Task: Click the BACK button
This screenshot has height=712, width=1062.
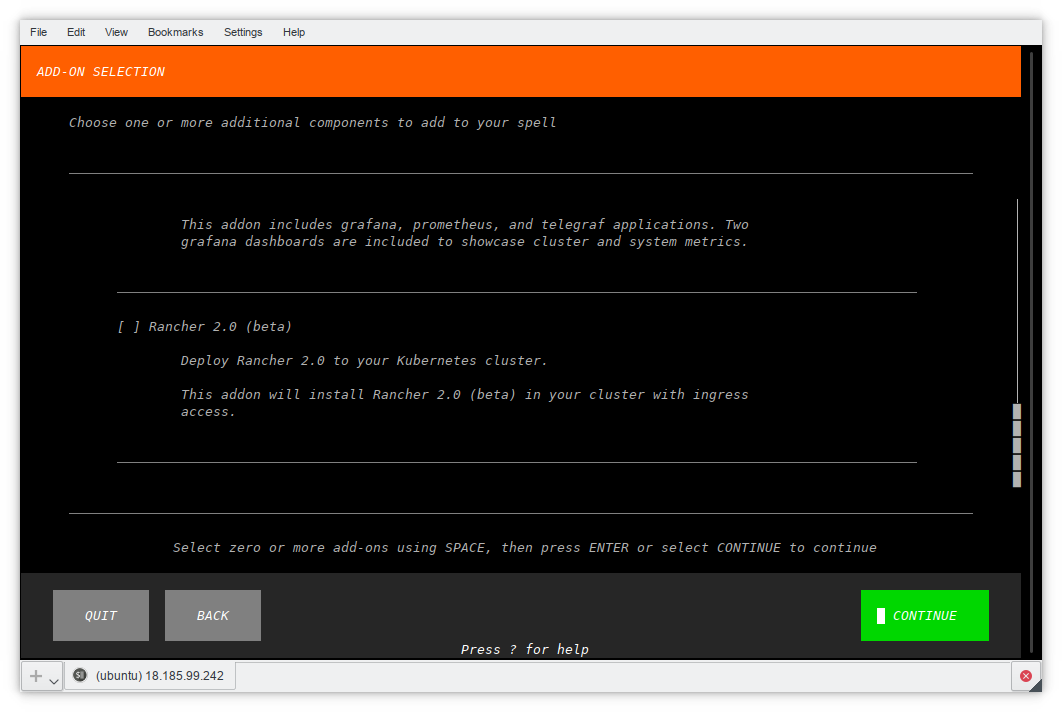Action: tap(213, 615)
